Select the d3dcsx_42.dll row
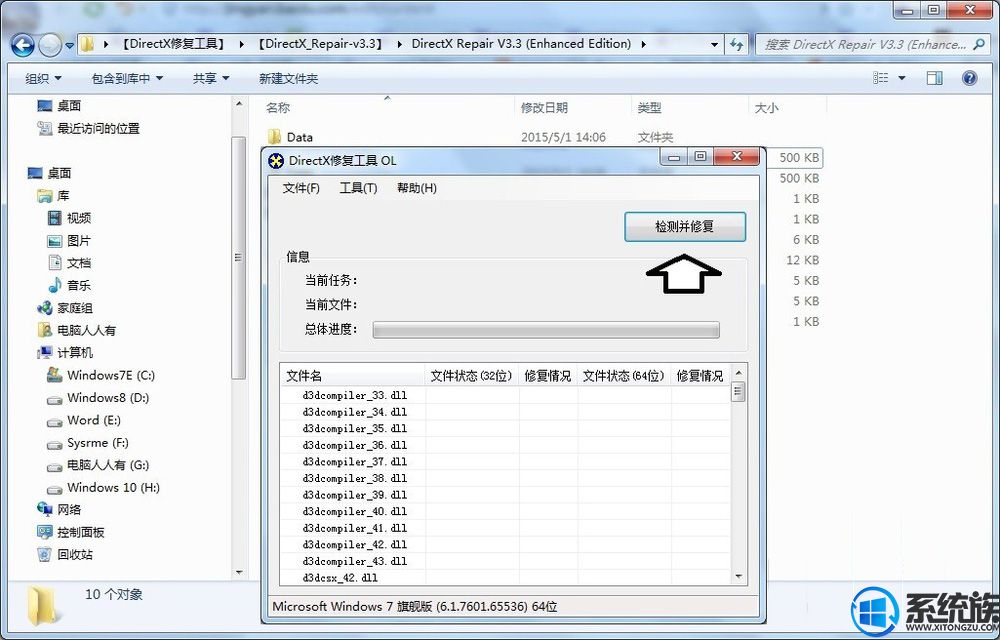 pos(506,578)
